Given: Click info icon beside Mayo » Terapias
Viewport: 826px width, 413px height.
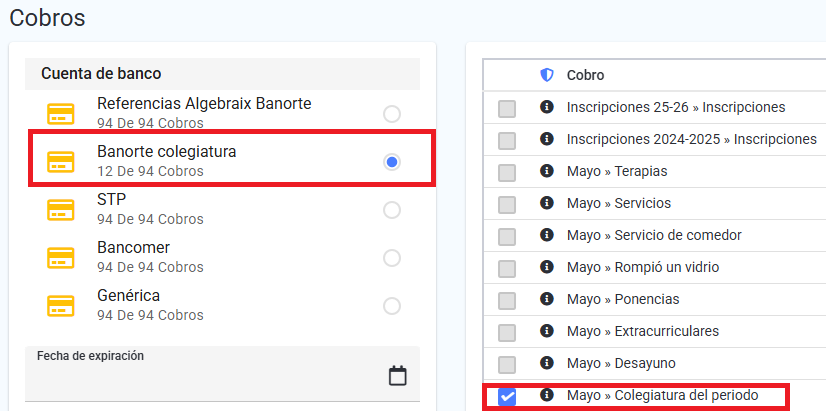Looking at the screenshot, I should 547,171.
